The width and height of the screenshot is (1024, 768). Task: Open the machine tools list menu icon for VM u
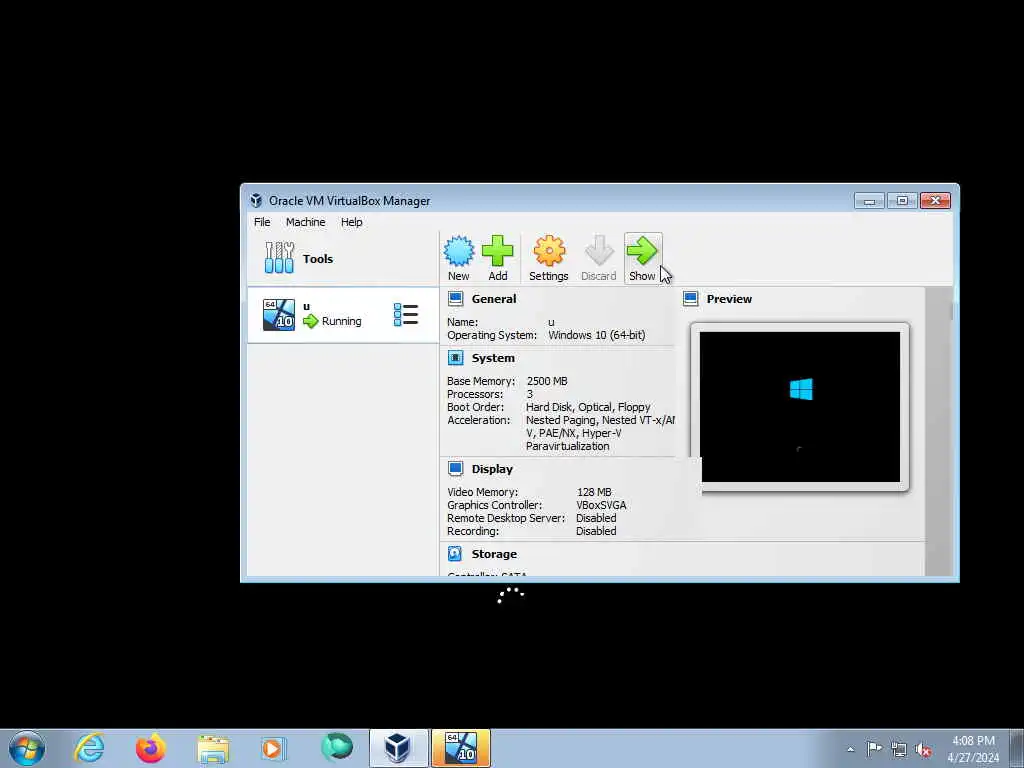coord(406,315)
